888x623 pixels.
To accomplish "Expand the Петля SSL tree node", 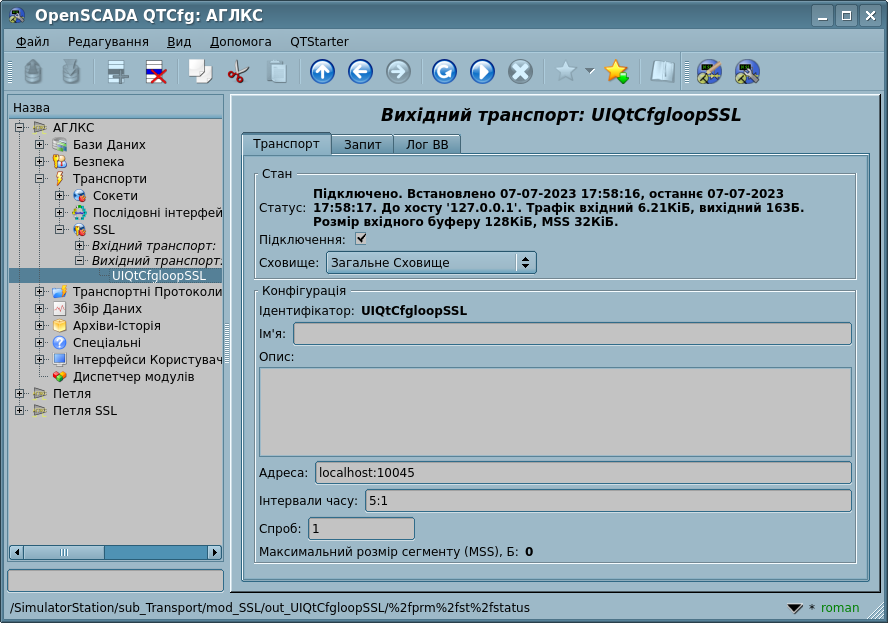I will [x=20, y=411].
